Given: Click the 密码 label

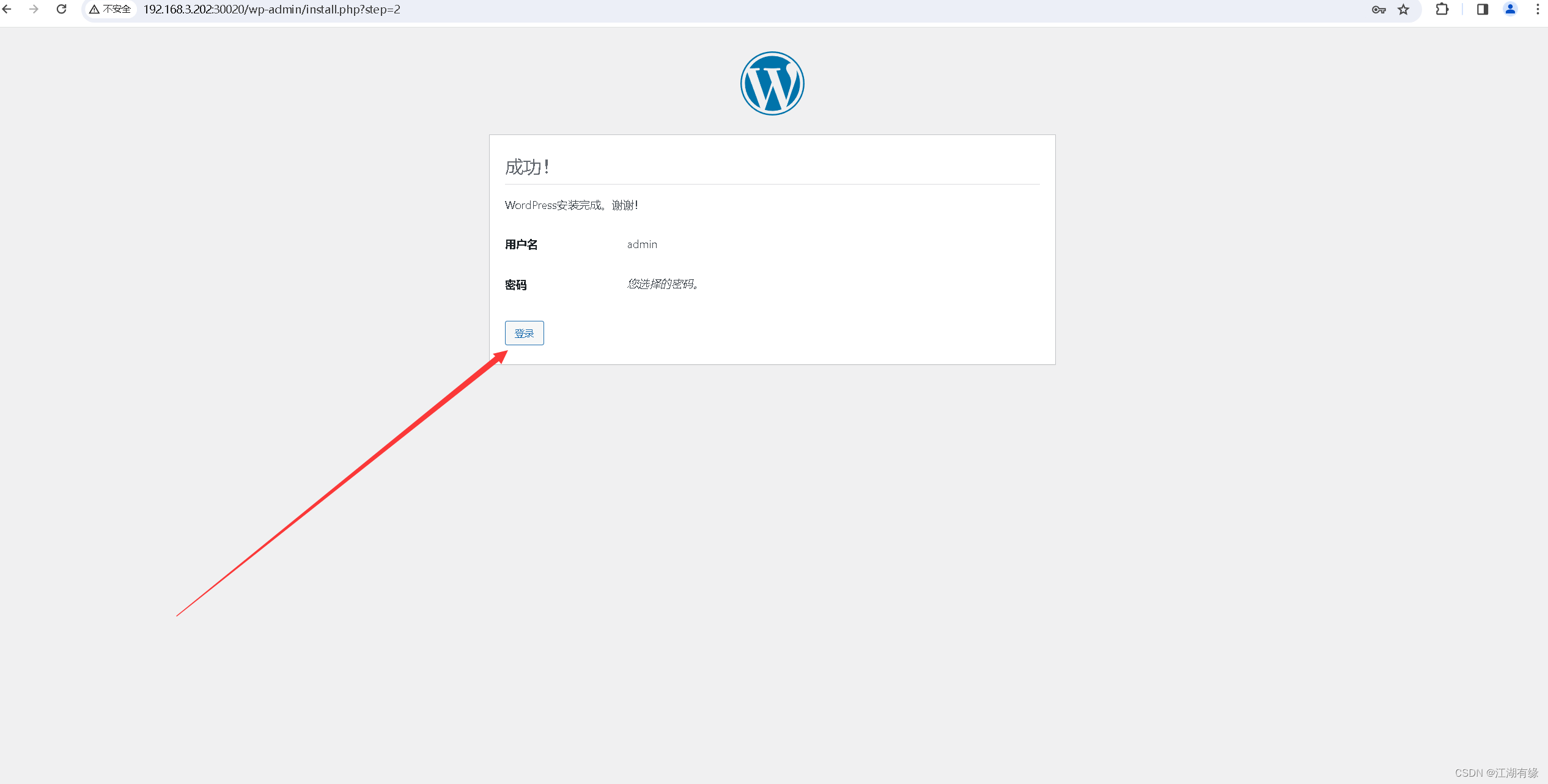Looking at the screenshot, I should 515,285.
